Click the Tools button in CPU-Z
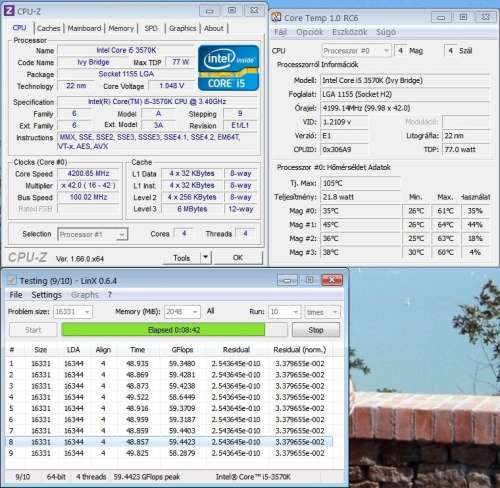The width and height of the screenshot is (500, 488). [182, 258]
